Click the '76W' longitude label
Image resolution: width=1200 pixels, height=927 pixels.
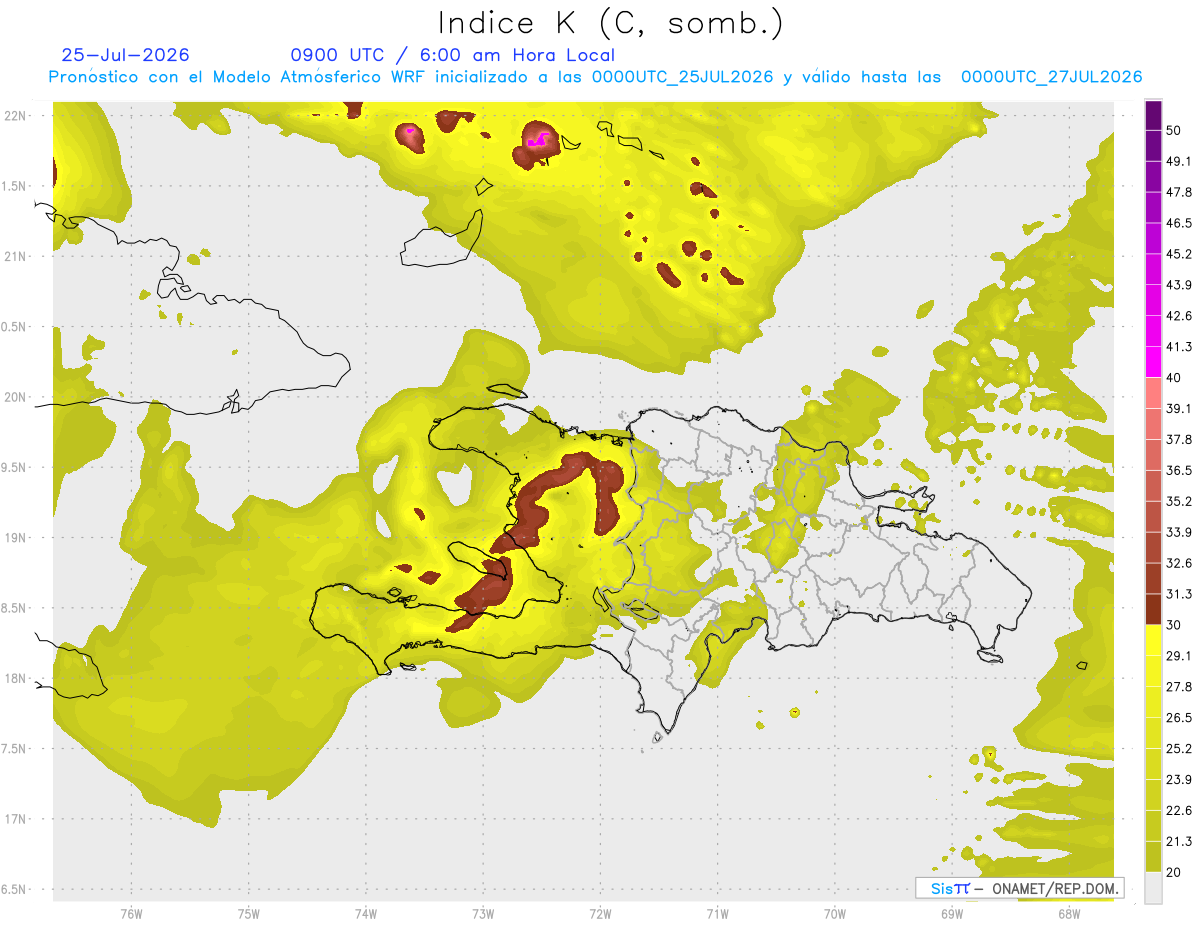click(x=131, y=913)
